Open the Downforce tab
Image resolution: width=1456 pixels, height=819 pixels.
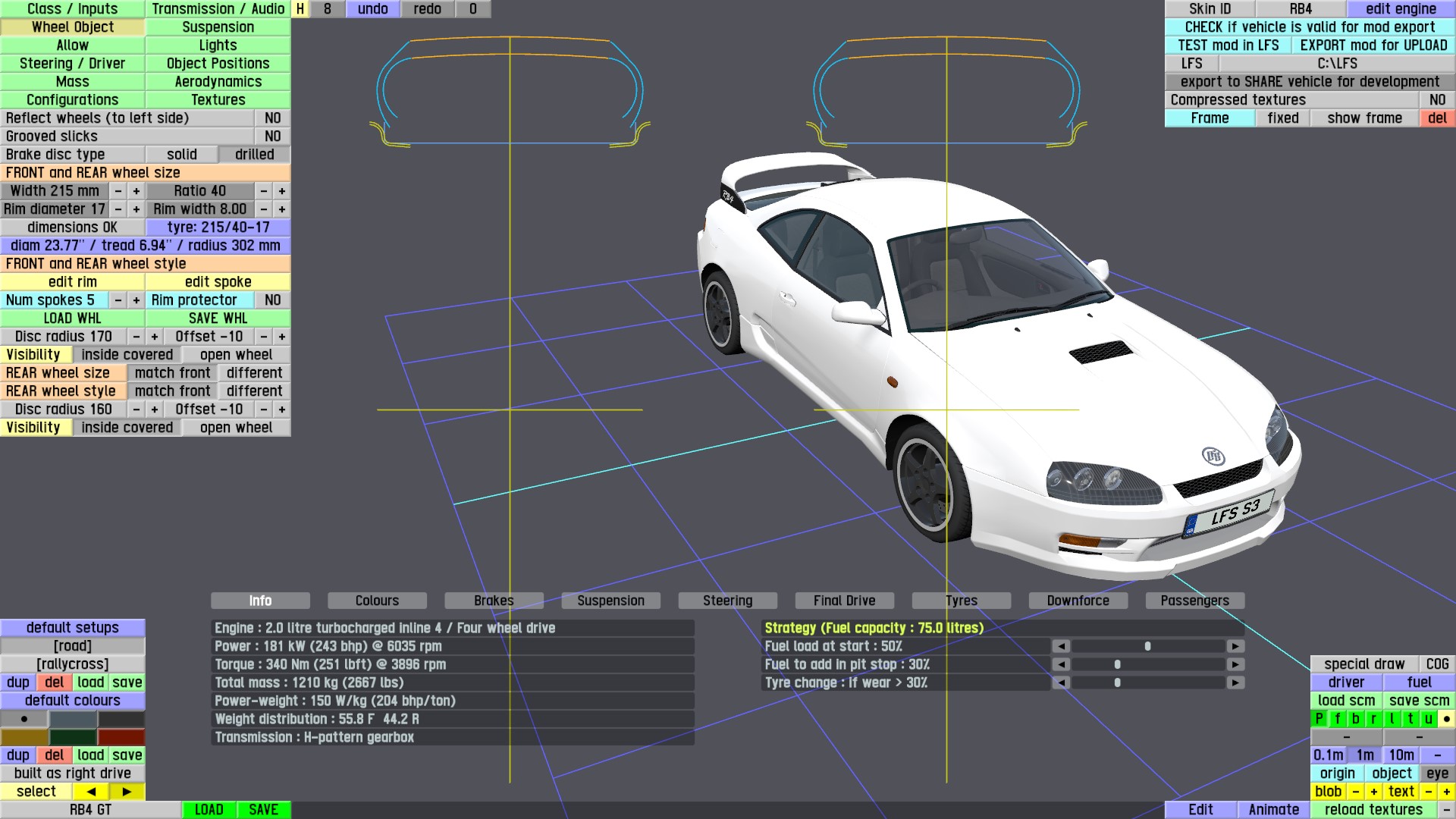click(x=1078, y=601)
